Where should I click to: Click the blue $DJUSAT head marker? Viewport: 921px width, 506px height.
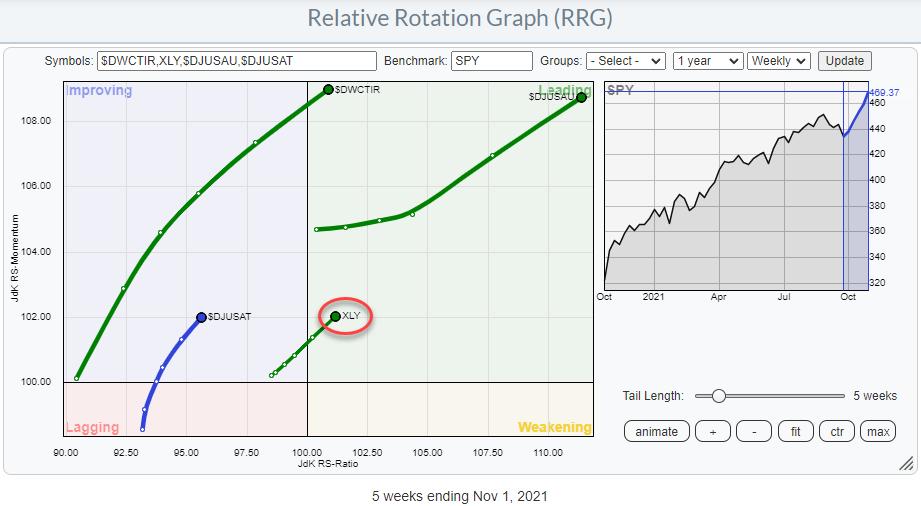pos(201,317)
